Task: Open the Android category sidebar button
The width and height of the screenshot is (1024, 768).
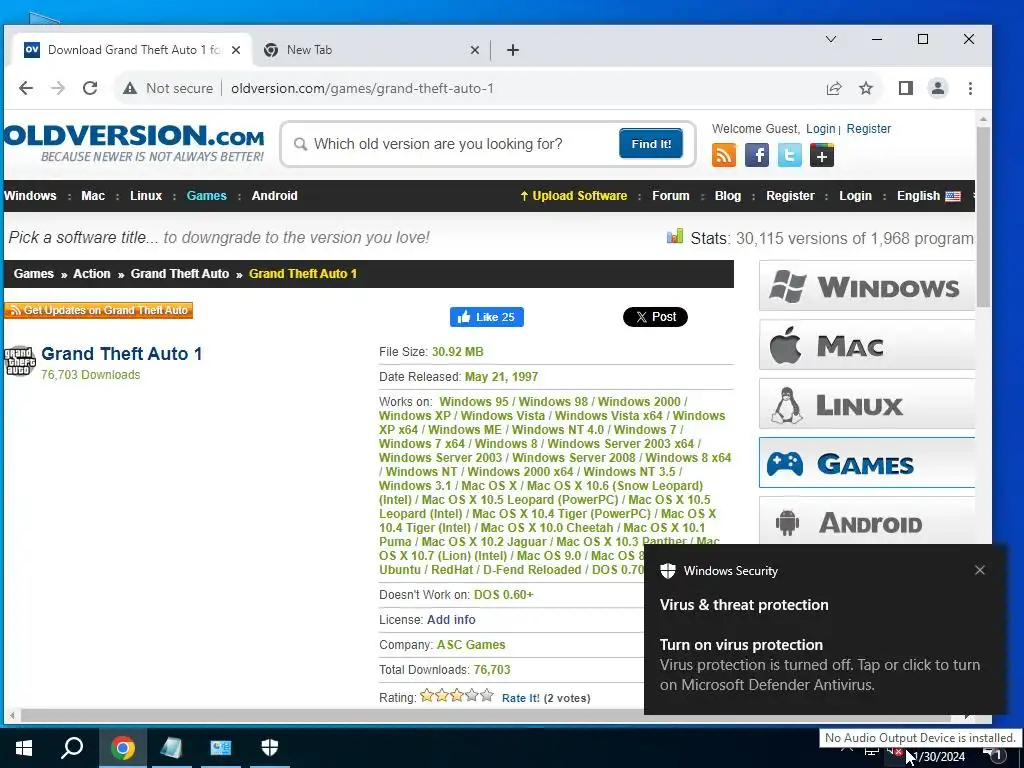Action: (867, 522)
